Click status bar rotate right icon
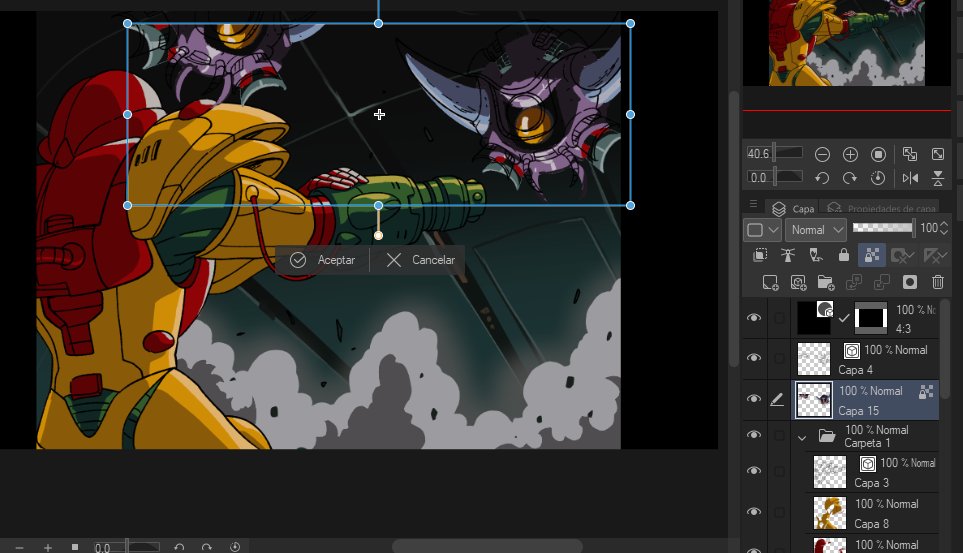 207,547
